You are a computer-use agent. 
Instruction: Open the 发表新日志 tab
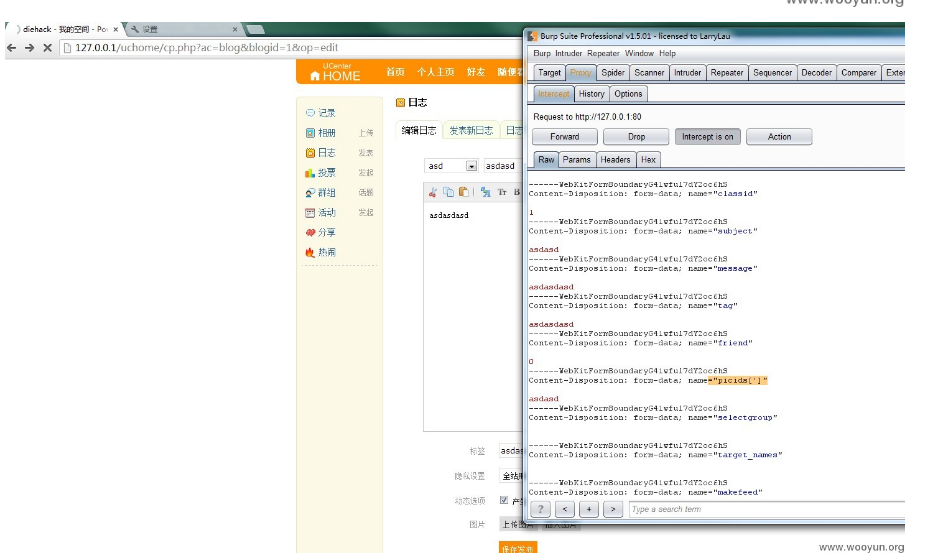tap(471, 130)
